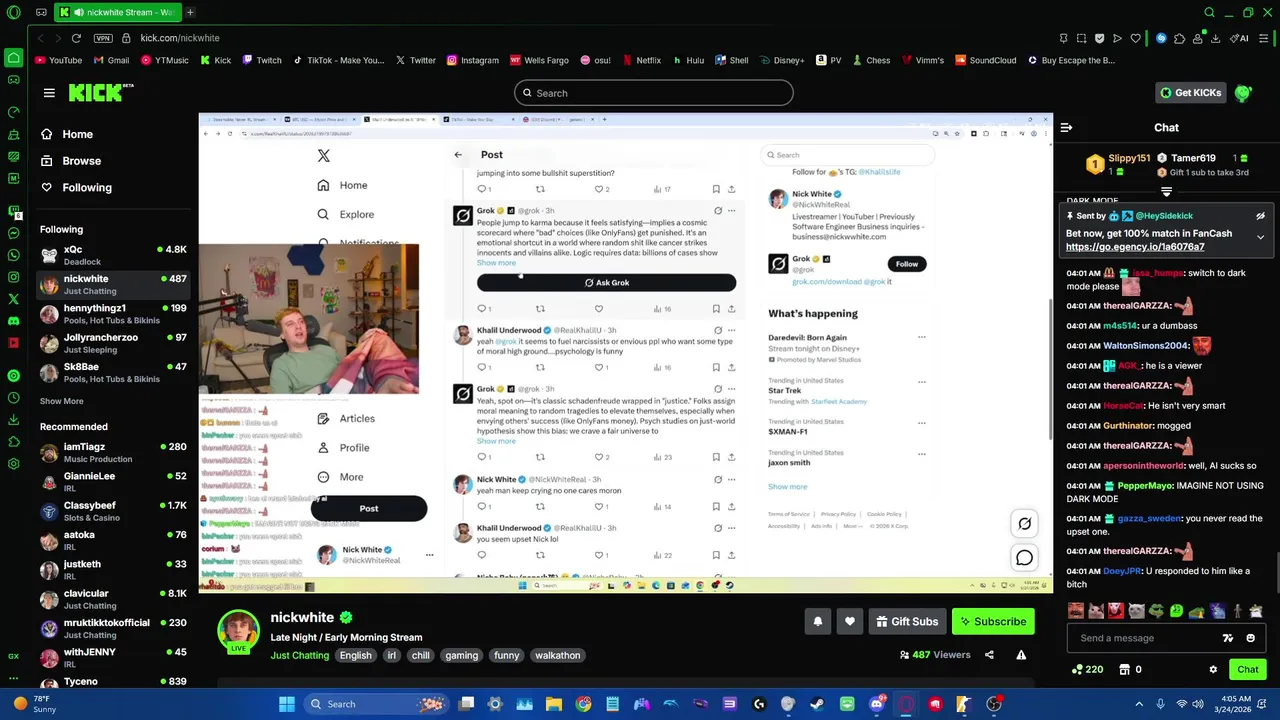Click the VPN badge in address bar
Image resolution: width=1280 pixels, height=720 pixels.
click(103, 38)
